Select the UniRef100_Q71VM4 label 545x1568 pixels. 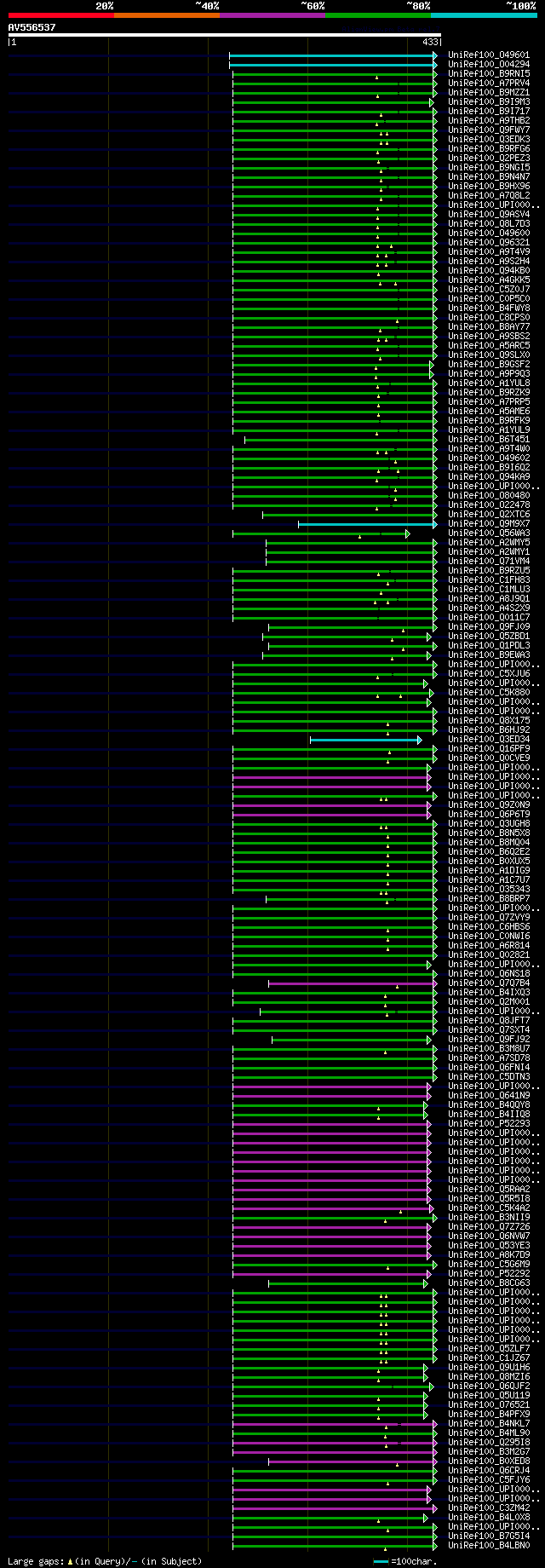coord(489,562)
